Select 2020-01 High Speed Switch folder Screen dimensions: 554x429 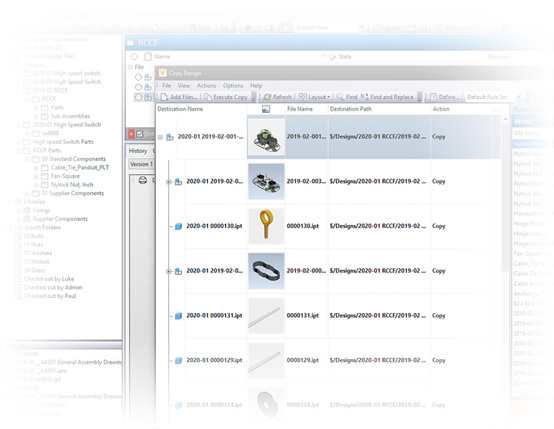67,125
